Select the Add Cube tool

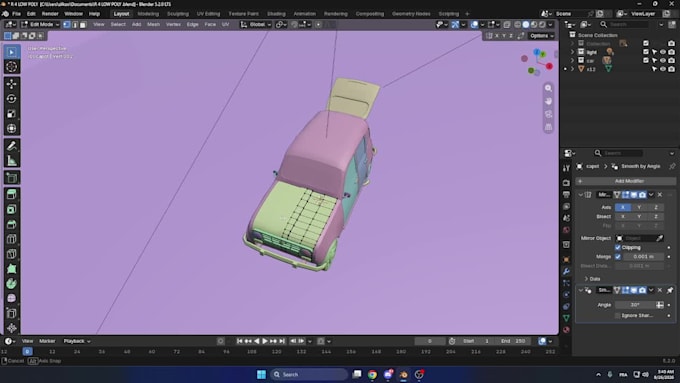[12, 178]
